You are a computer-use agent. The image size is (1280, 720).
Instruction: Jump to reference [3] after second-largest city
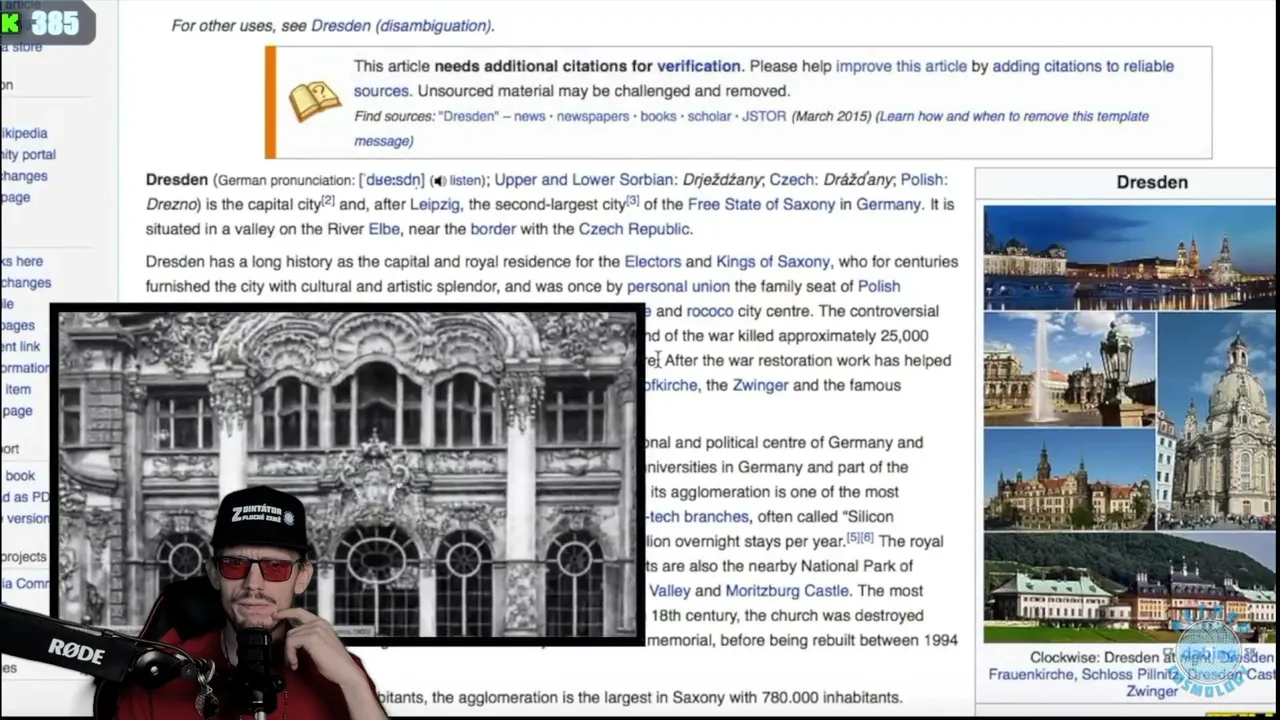633,200
